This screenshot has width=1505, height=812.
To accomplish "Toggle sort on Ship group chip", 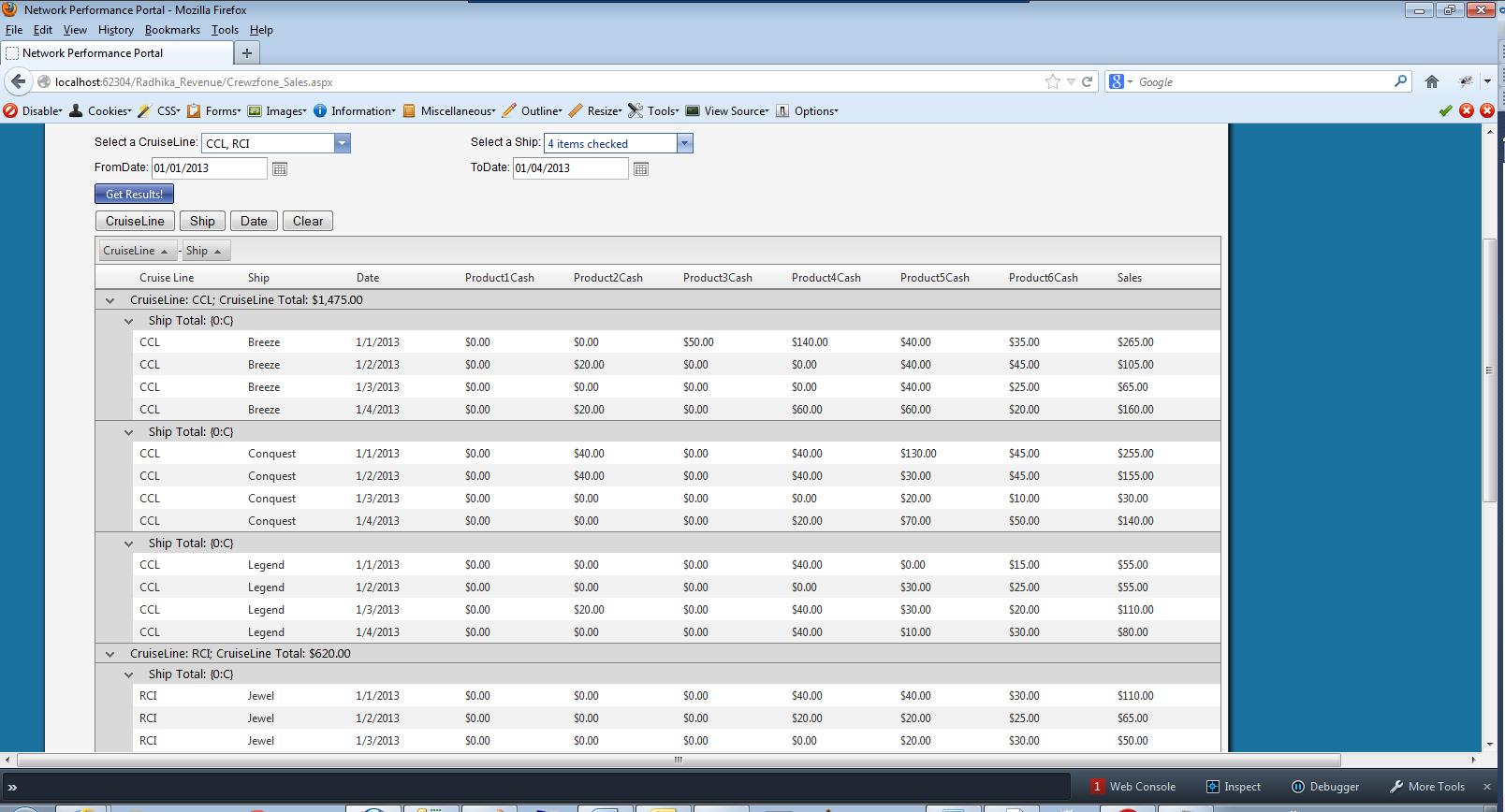I will [x=206, y=251].
